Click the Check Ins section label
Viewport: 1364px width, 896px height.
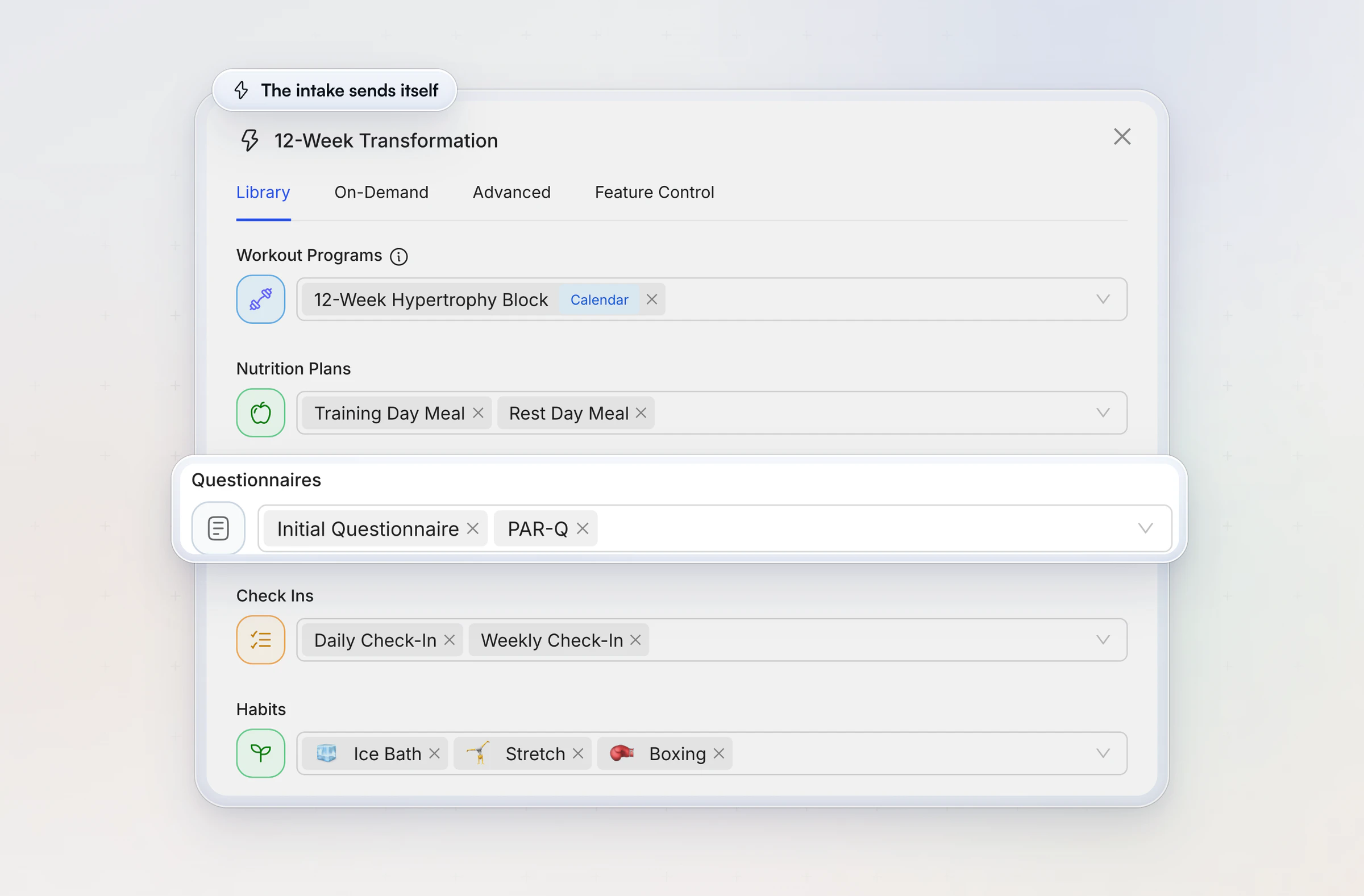click(275, 595)
